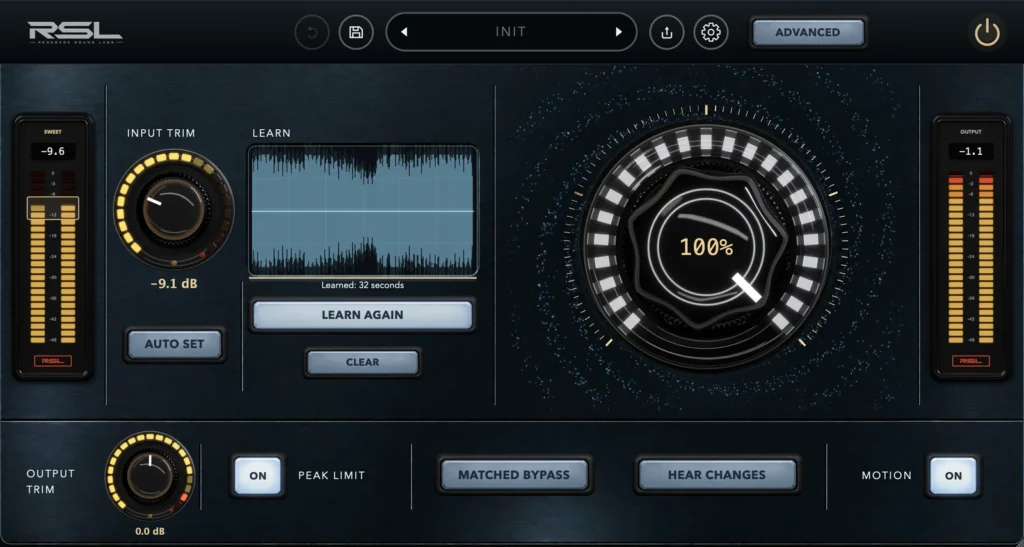Viewport: 1024px width, 547px height.
Task: Click the learned waveform display
Action: click(x=362, y=210)
